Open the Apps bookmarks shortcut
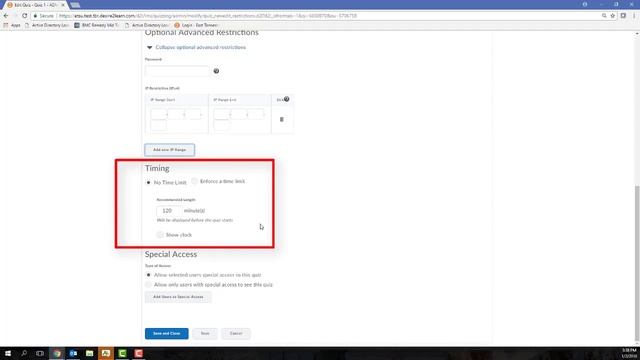The image size is (640, 360). (12, 25)
